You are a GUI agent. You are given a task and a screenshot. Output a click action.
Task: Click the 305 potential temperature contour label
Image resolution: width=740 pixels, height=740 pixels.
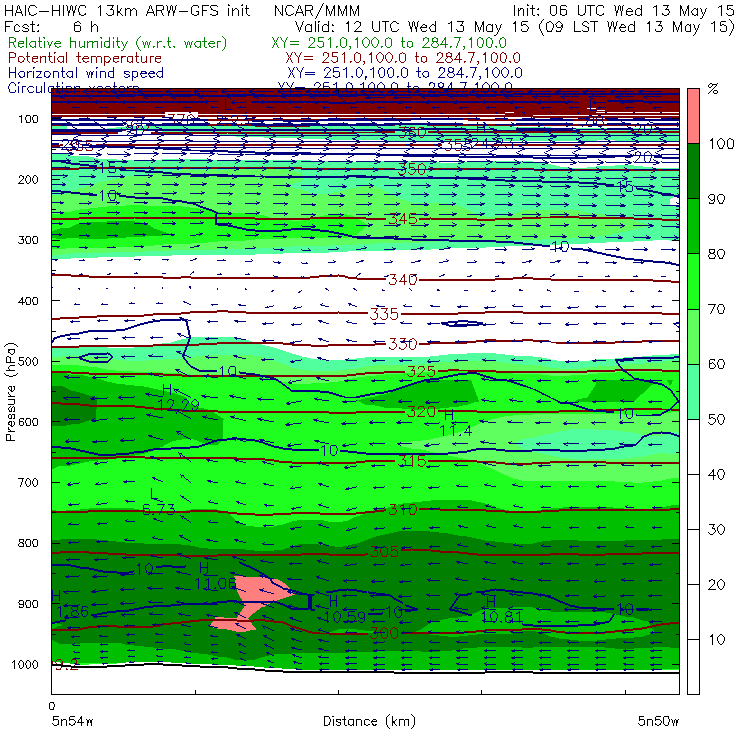(384, 552)
